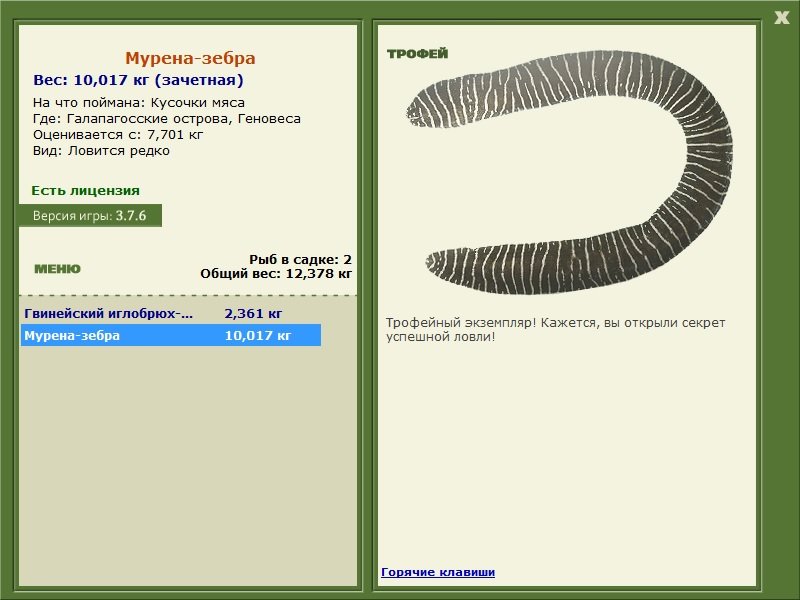Click the Мурена-зебра title heading

(x=190, y=58)
